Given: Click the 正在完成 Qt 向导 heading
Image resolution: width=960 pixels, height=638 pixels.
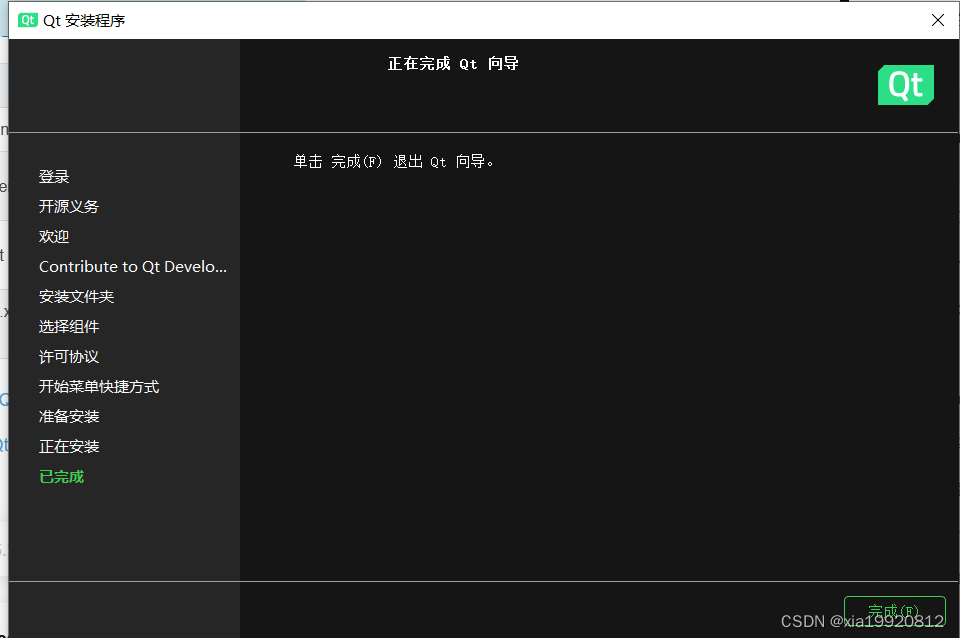Looking at the screenshot, I should tap(453, 64).
